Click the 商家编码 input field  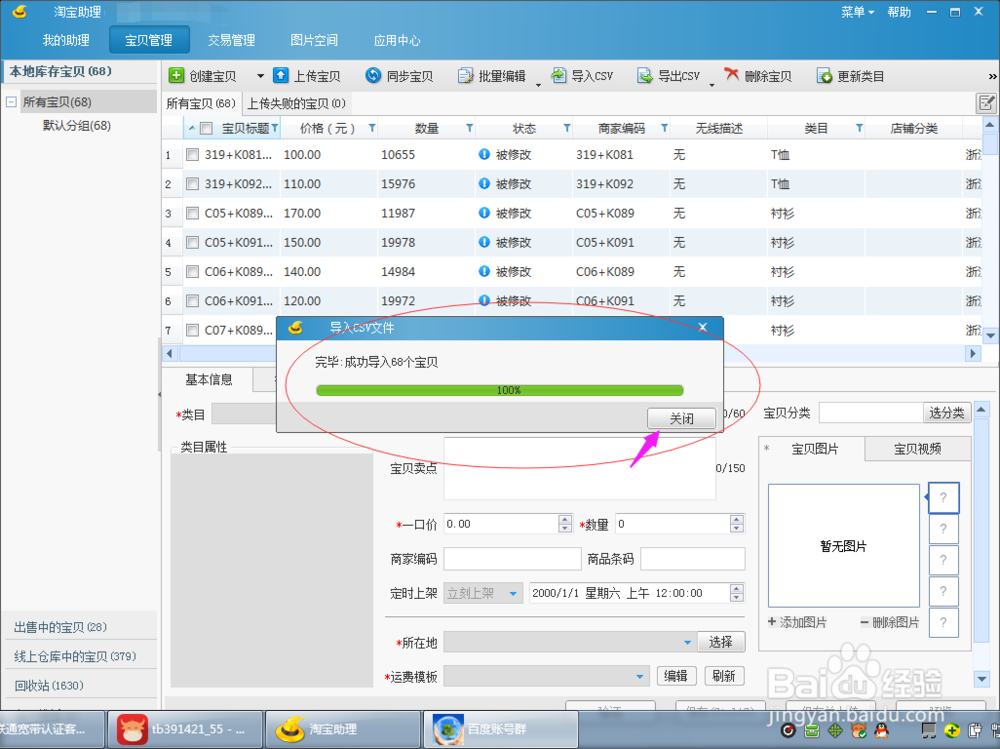(512, 560)
